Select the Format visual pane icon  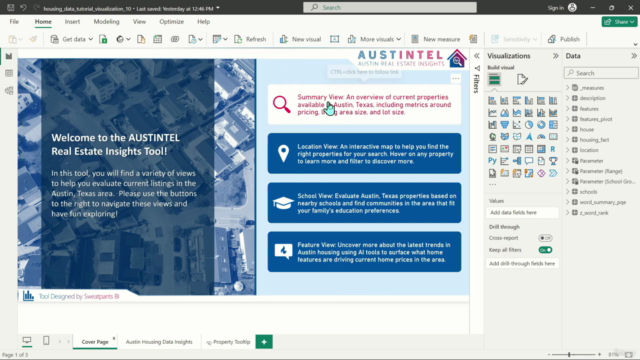(522, 79)
